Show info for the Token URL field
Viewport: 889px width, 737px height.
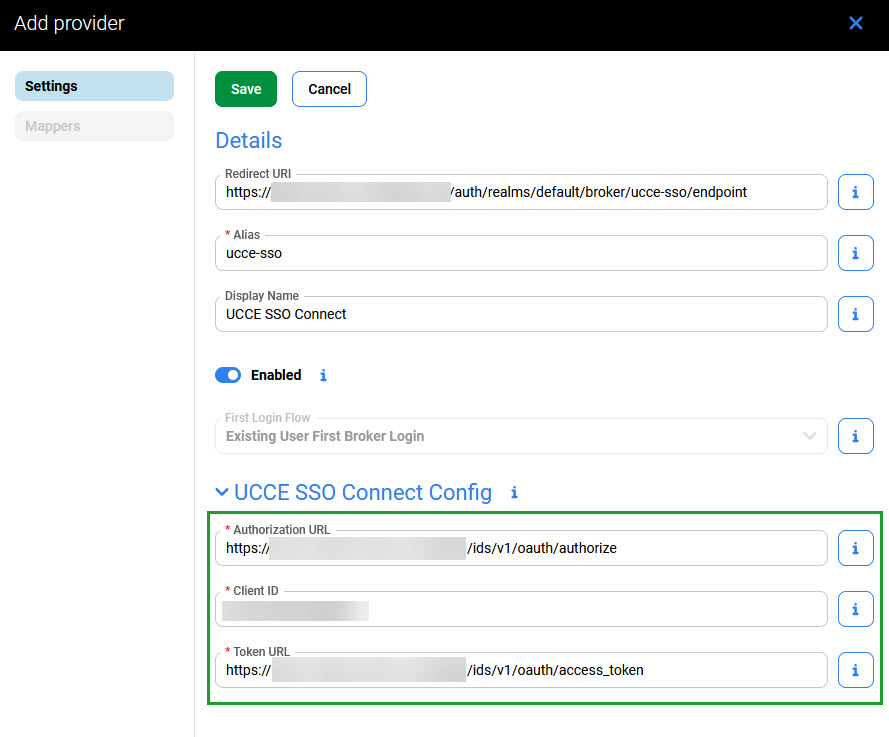click(855, 670)
